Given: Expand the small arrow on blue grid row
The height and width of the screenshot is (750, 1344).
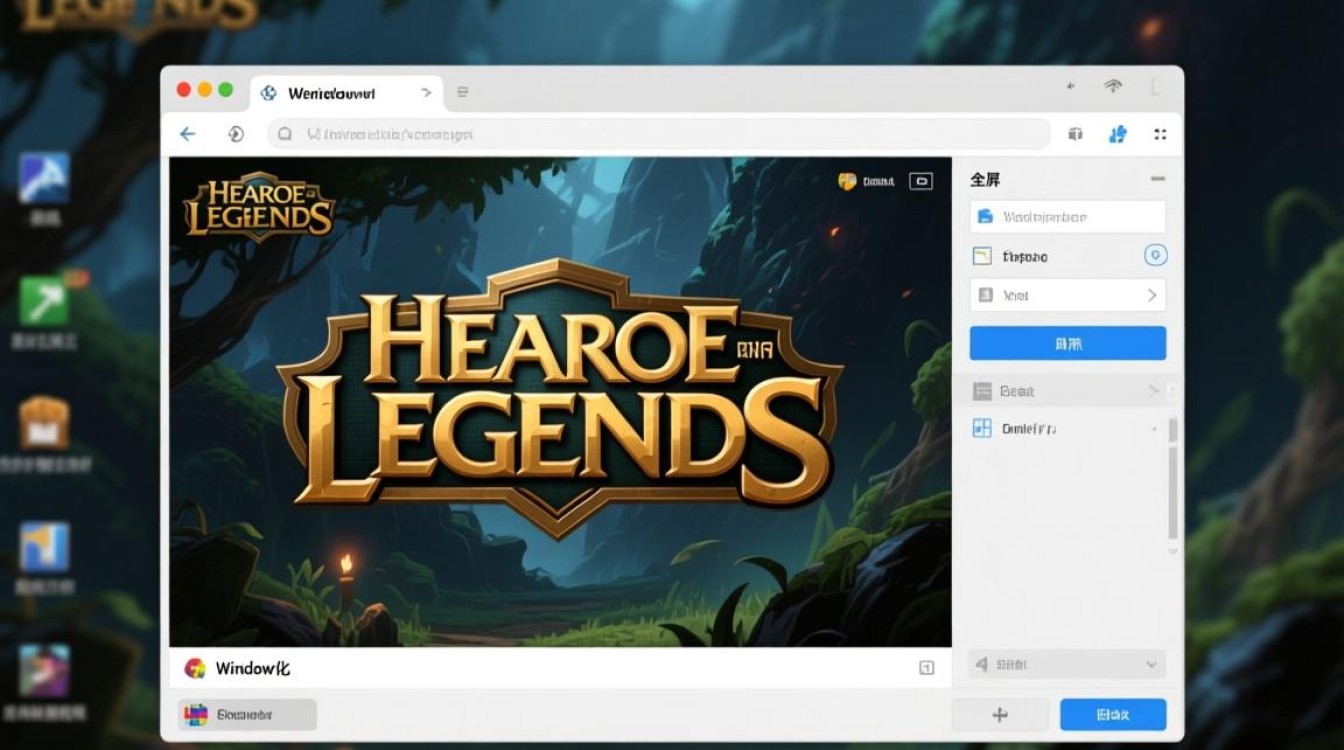Looking at the screenshot, I should (1155, 429).
